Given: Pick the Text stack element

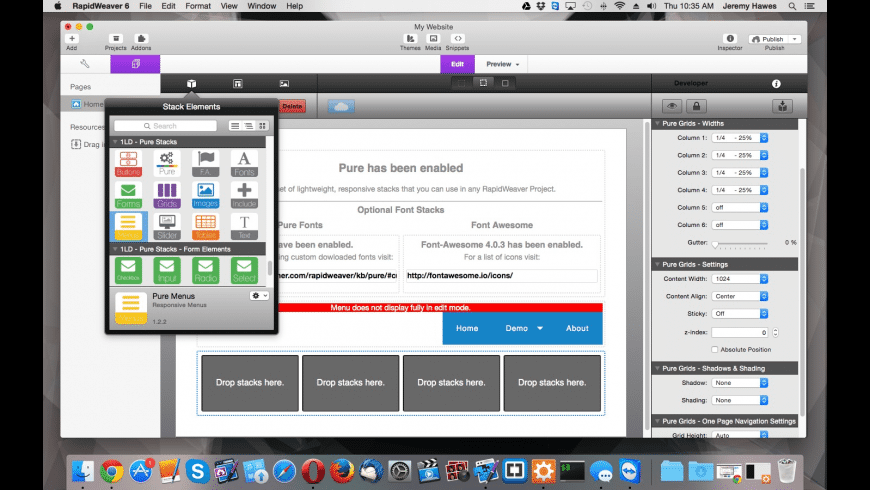Looking at the screenshot, I should tap(244, 226).
